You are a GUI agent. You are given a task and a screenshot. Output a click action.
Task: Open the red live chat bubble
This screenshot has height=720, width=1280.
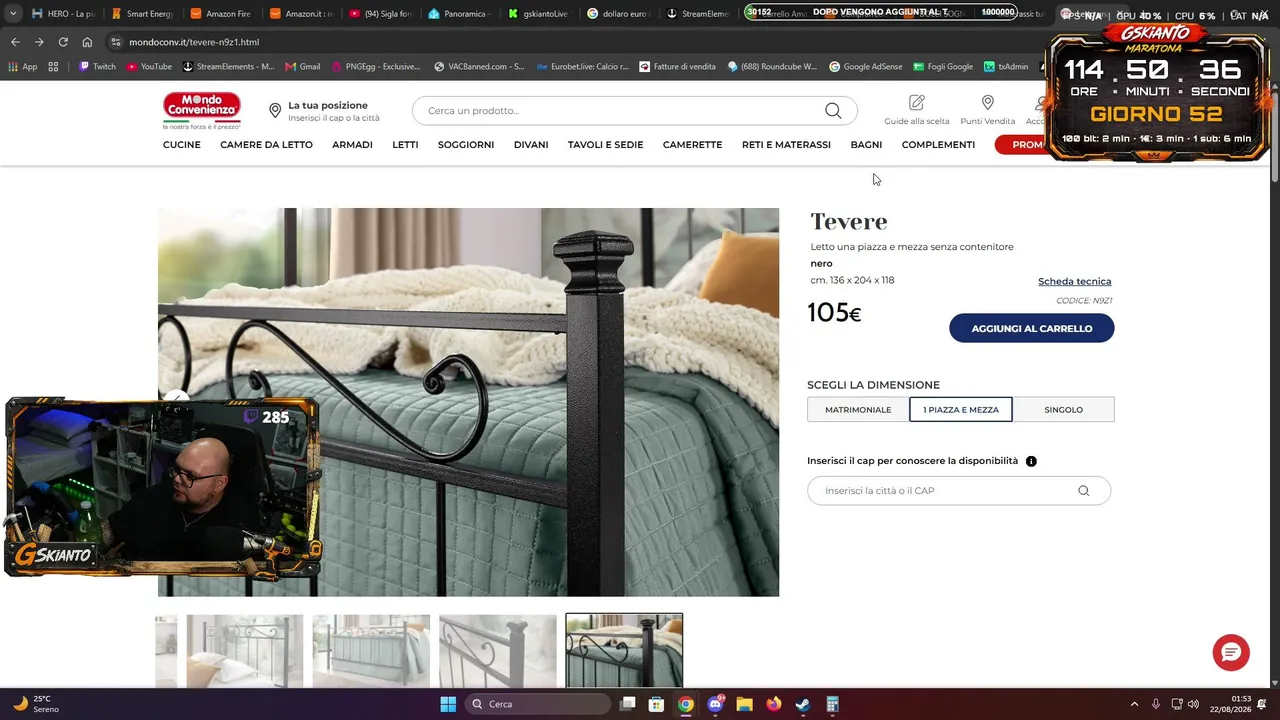coord(1231,652)
